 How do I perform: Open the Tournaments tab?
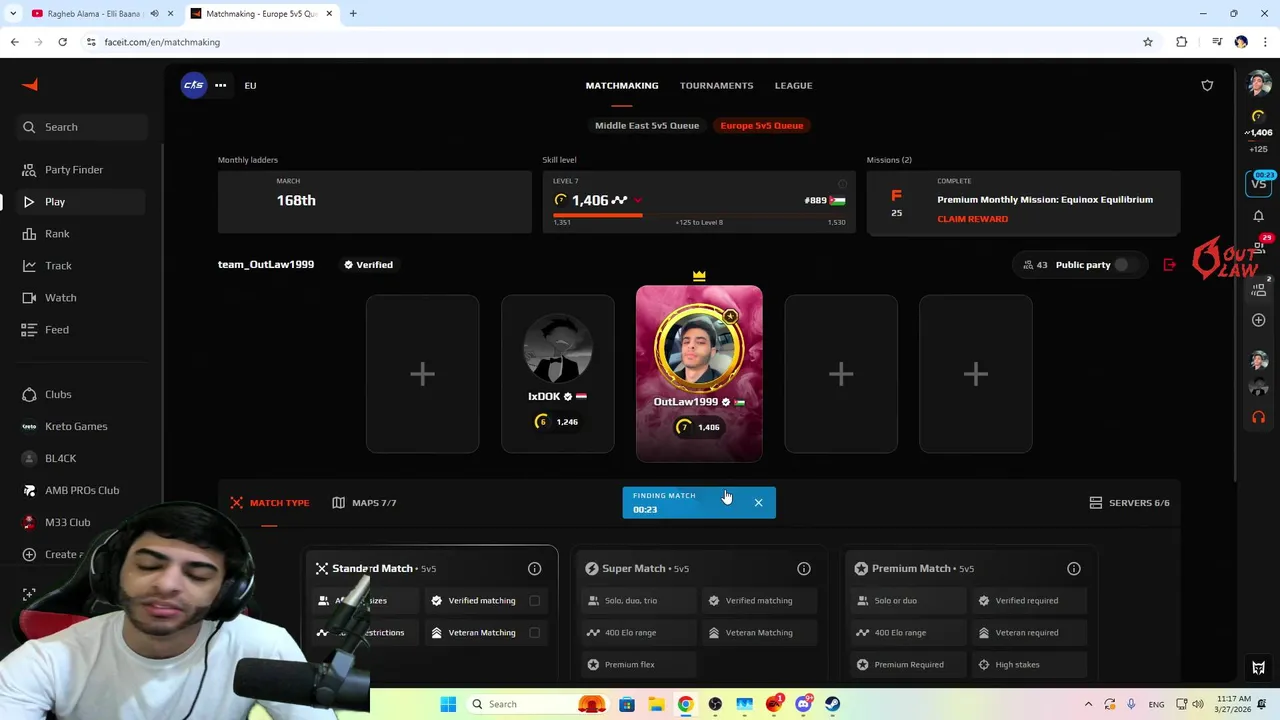point(717,86)
